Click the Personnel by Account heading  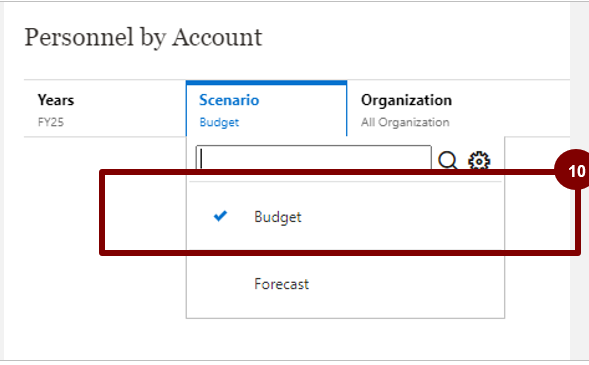[143, 38]
